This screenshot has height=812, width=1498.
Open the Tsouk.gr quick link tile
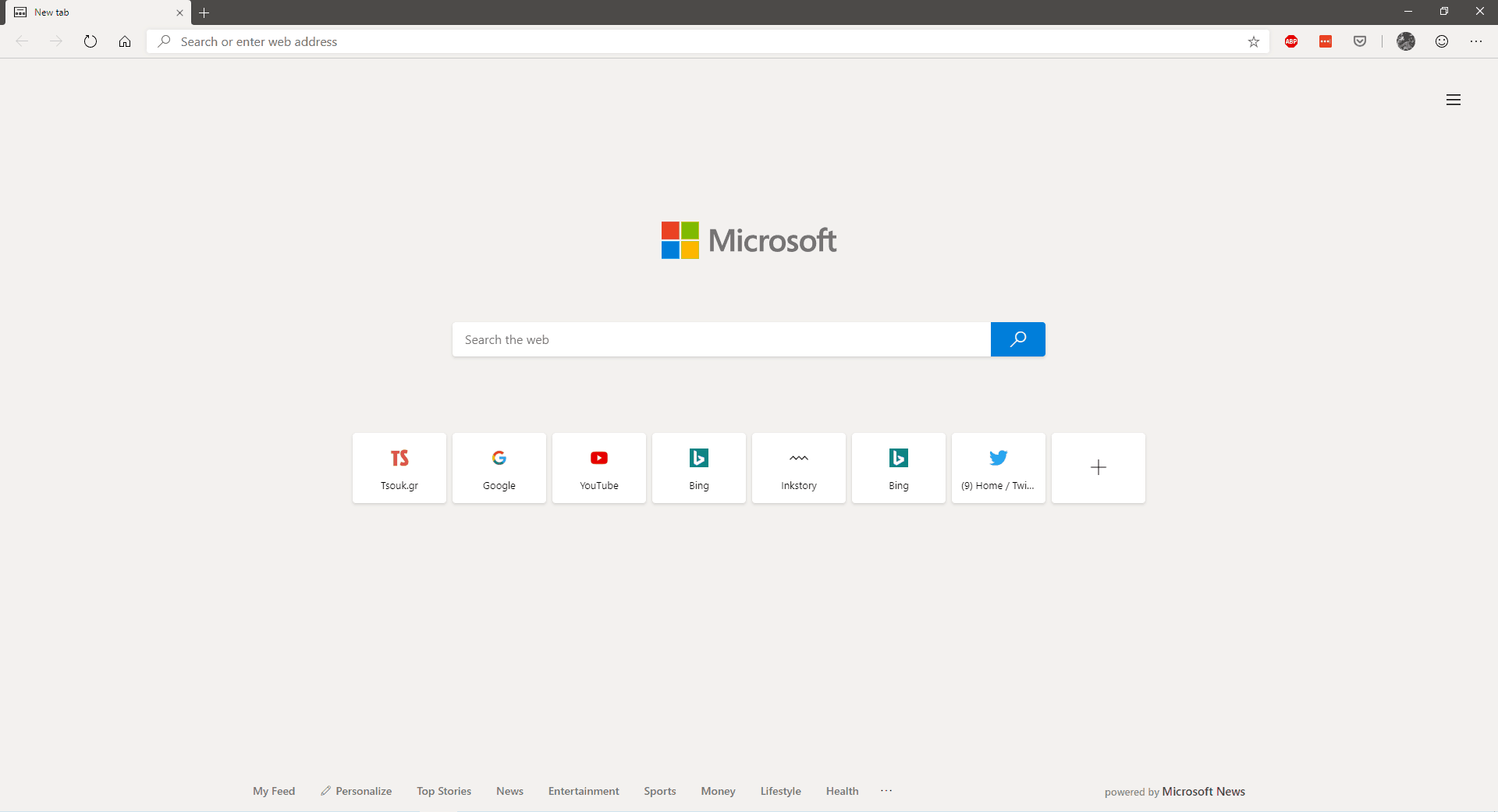[399, 468]
